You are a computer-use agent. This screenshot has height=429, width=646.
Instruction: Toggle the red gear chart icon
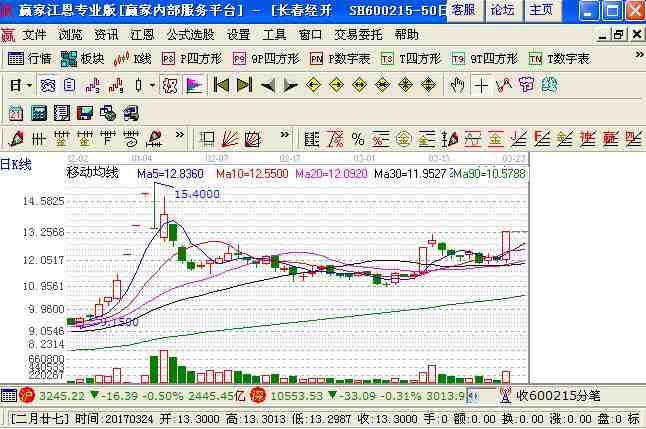click(170, 85)
